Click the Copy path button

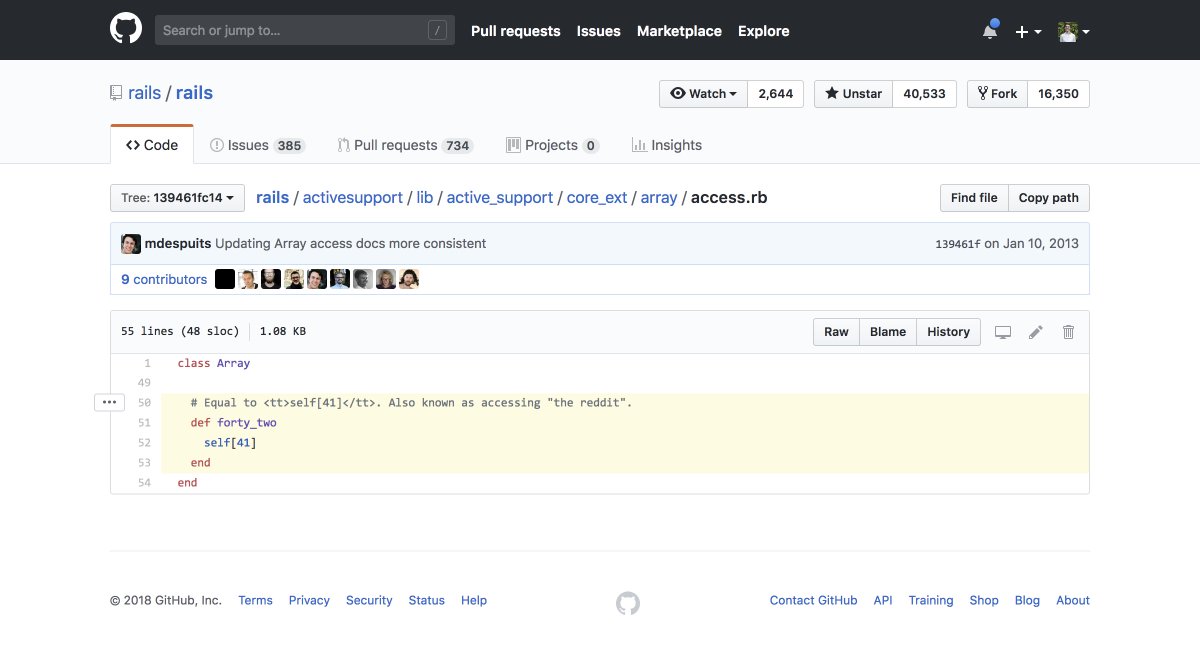pyautogui.click(x=1048, y=198)
